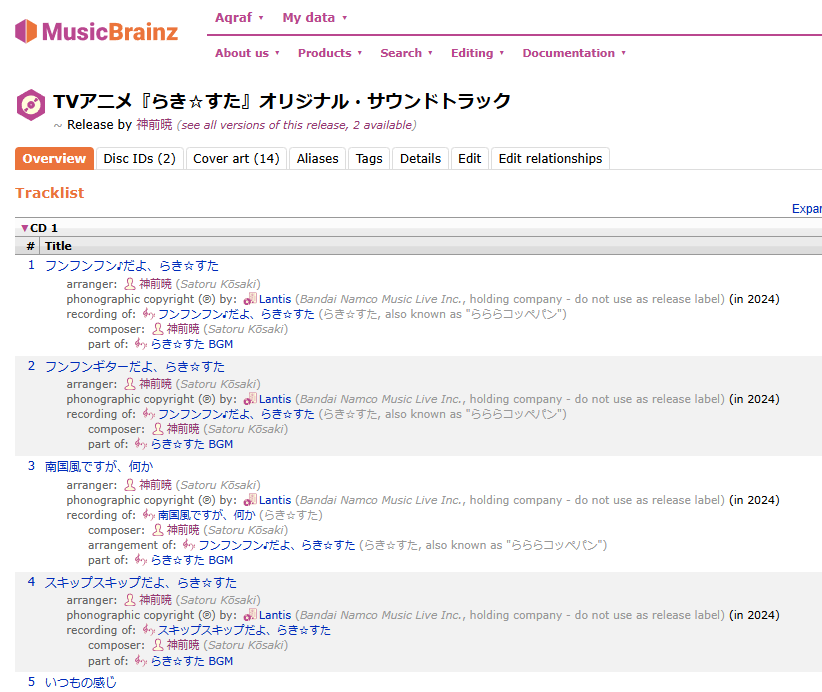Viewport: 822px width, 692px height.
Task: Click 'recording of' work icon in track 4
Action: pos(149,630)
